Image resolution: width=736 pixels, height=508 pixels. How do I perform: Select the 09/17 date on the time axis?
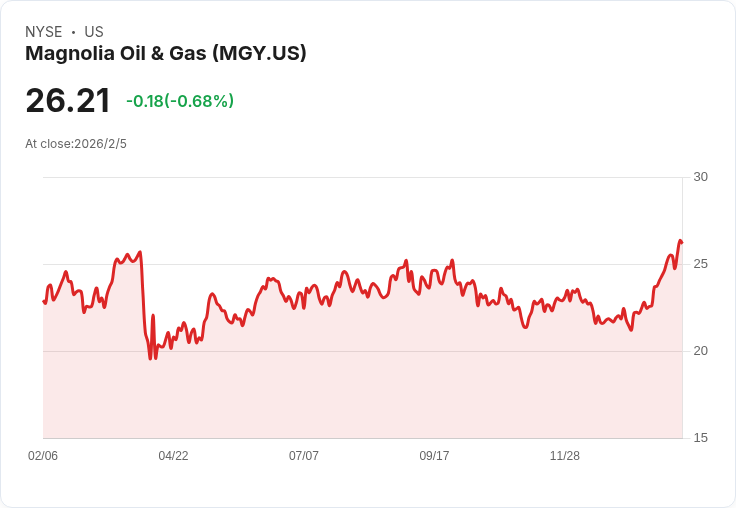point(434,456)
